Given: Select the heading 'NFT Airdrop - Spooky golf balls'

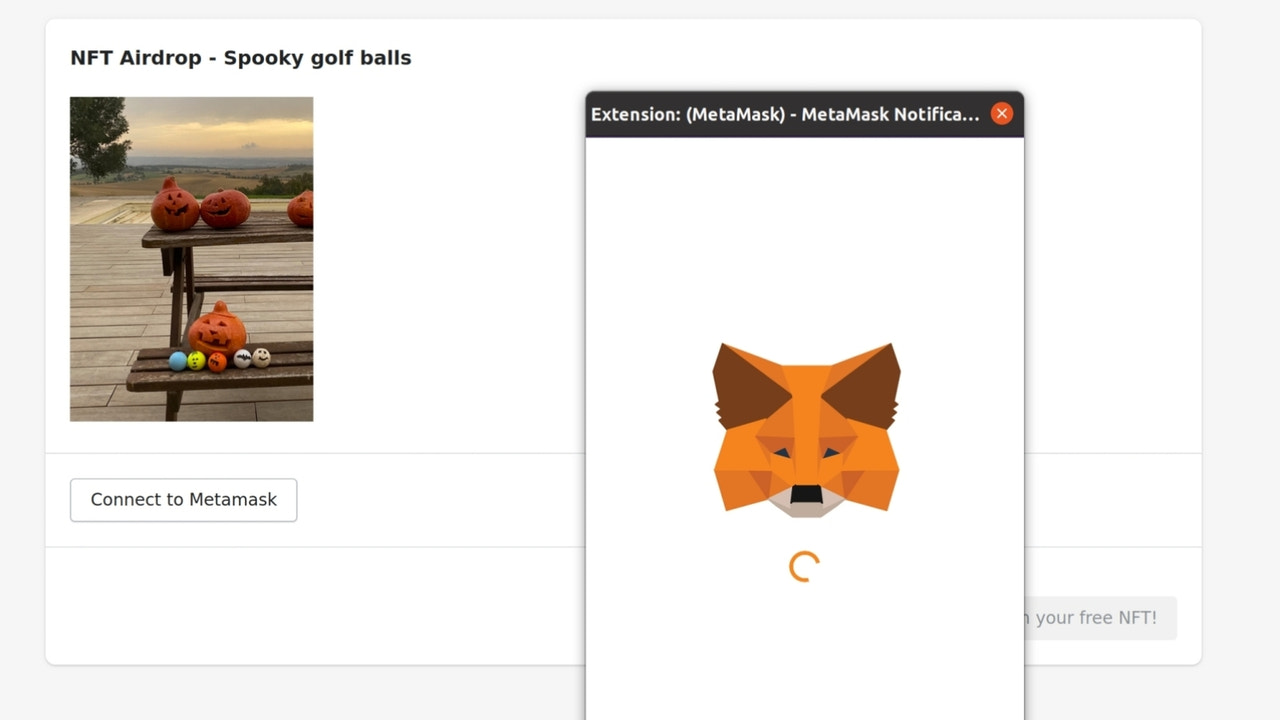Looking at the screenshot, I should coord(240,57).
